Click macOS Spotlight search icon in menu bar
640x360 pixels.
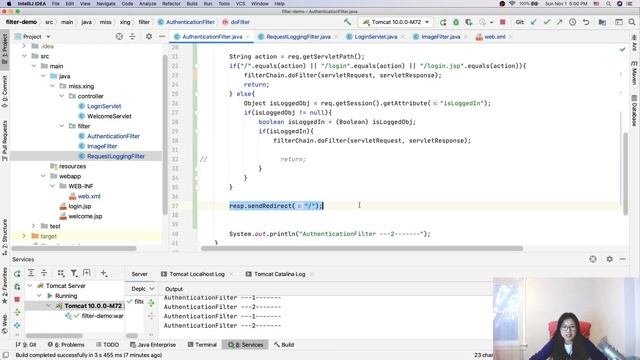click(x=608, y=4)
